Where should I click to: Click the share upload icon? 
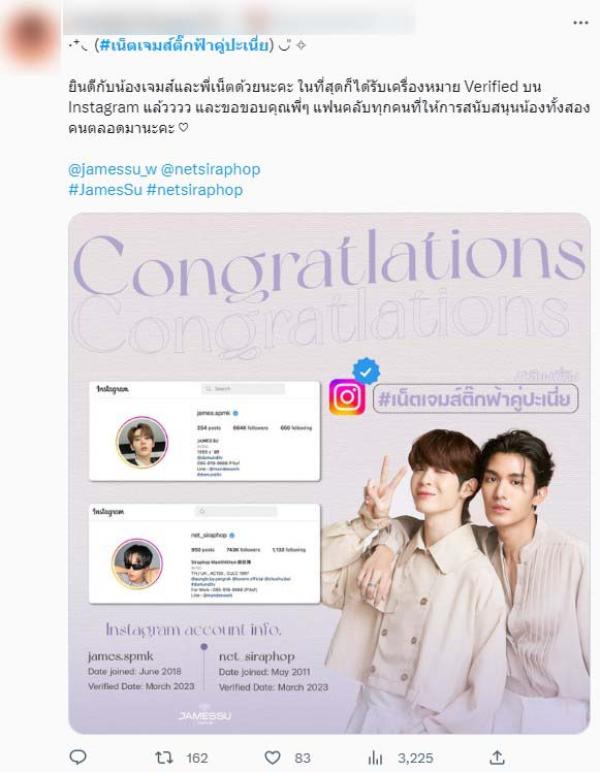tap(498, 757)
